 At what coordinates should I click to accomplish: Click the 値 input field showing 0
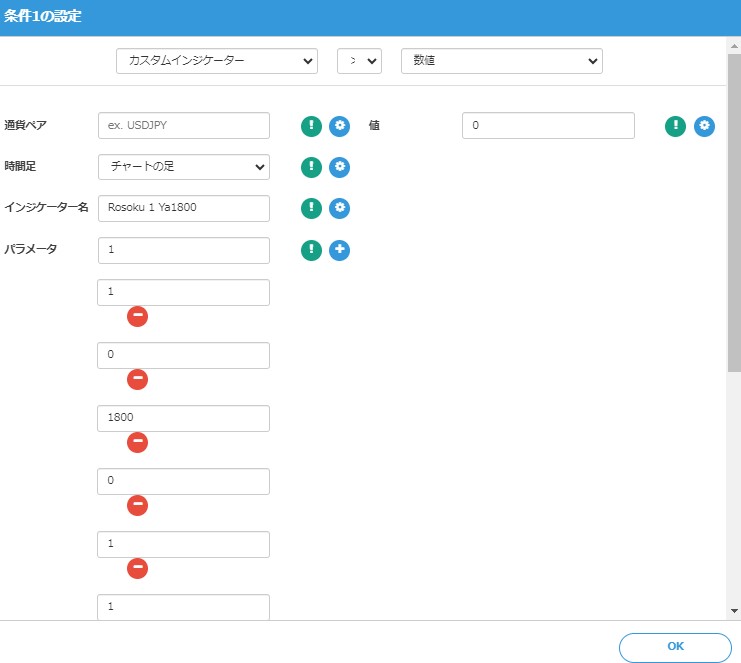click(548, 126)
